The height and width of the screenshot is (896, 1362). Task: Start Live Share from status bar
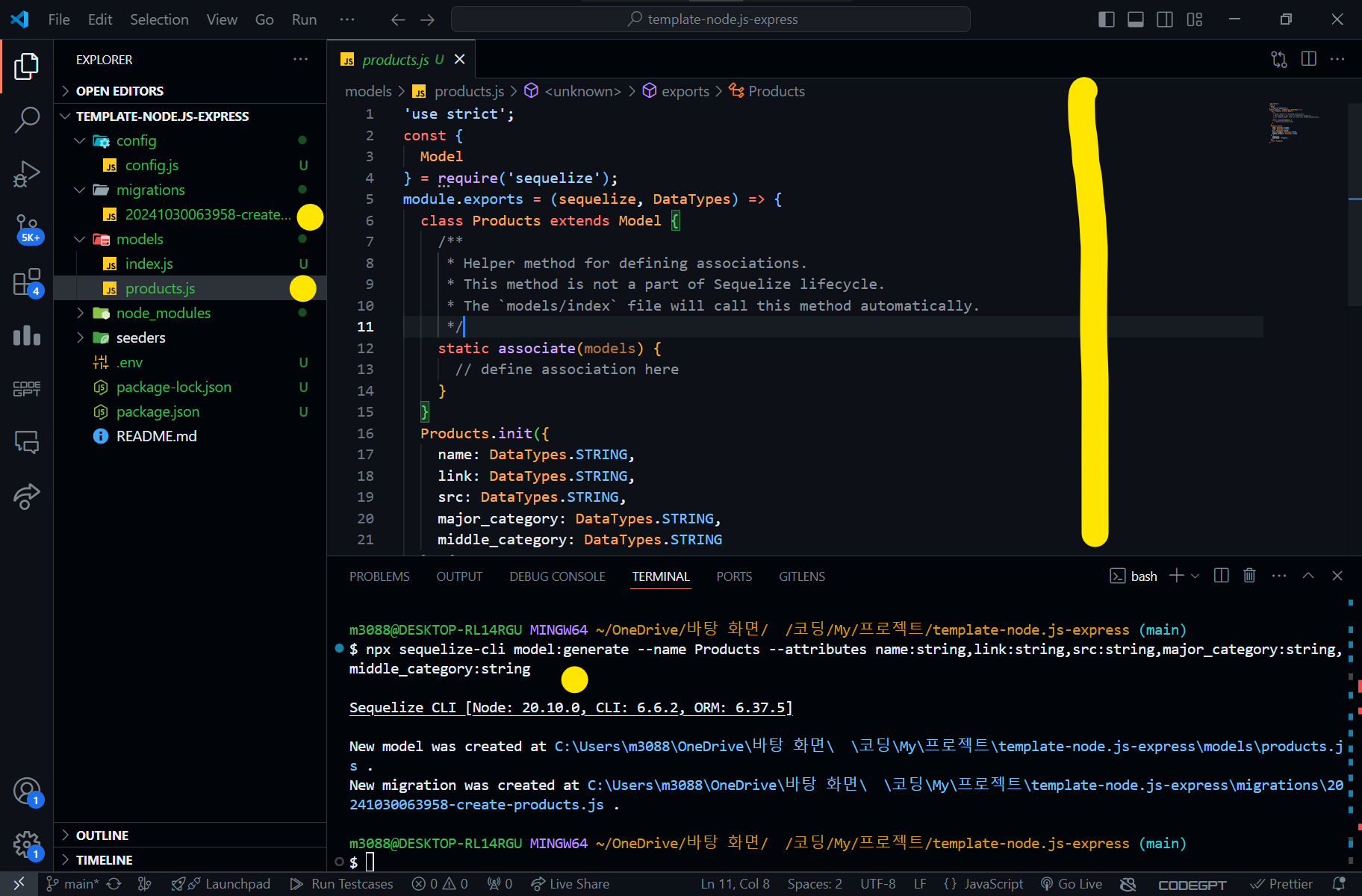(570, 884)
